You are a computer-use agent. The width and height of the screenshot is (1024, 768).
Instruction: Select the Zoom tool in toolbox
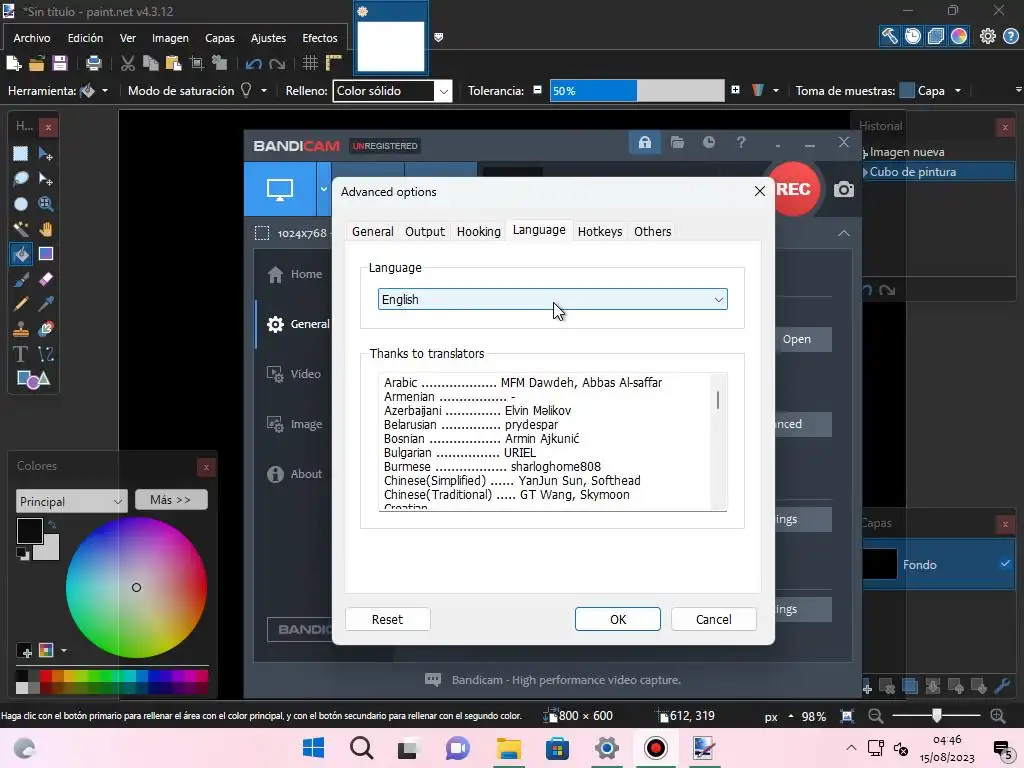[45, 204]
